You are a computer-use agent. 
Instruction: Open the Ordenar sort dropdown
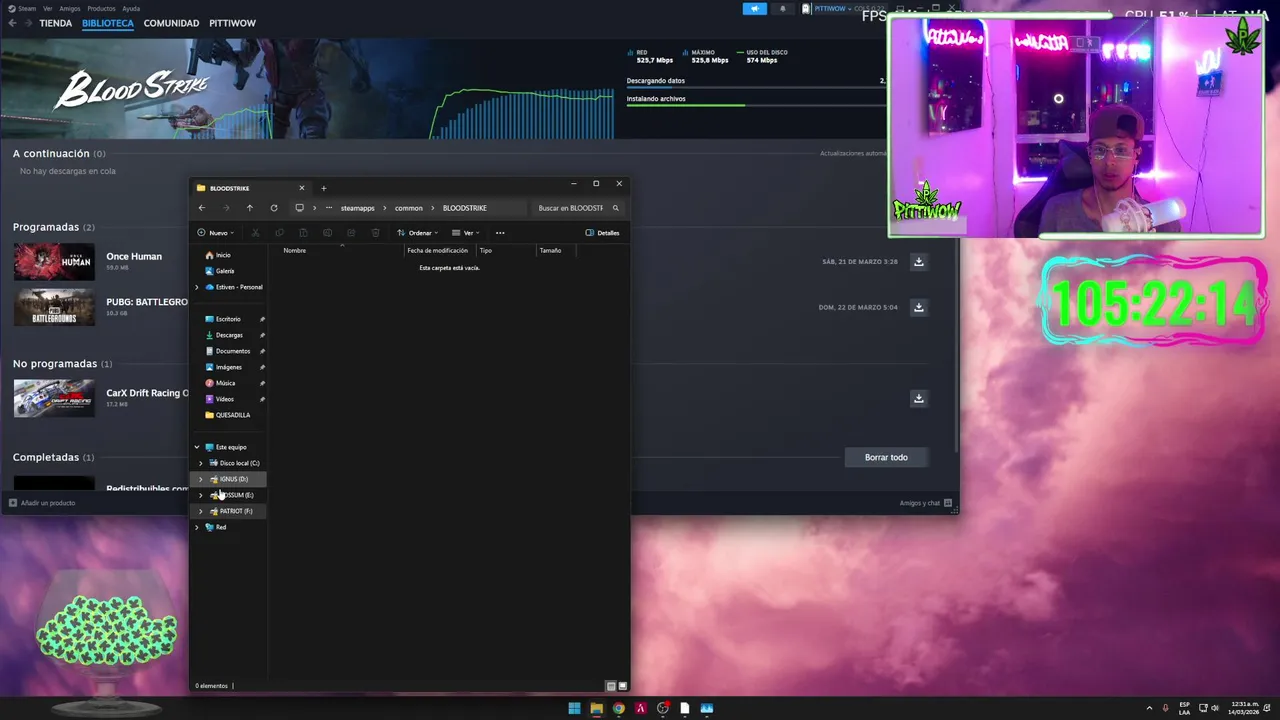tap(418, 233)
